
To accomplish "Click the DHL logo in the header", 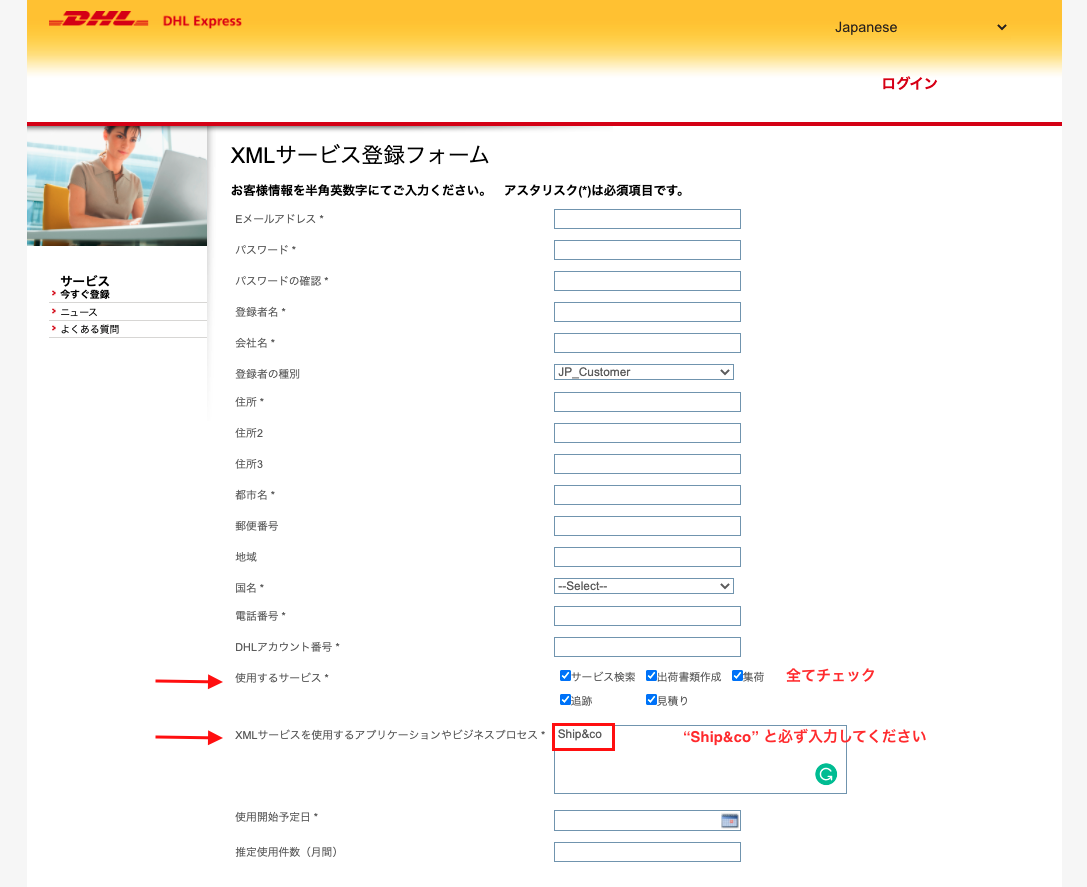I will (x=98, y=19).
